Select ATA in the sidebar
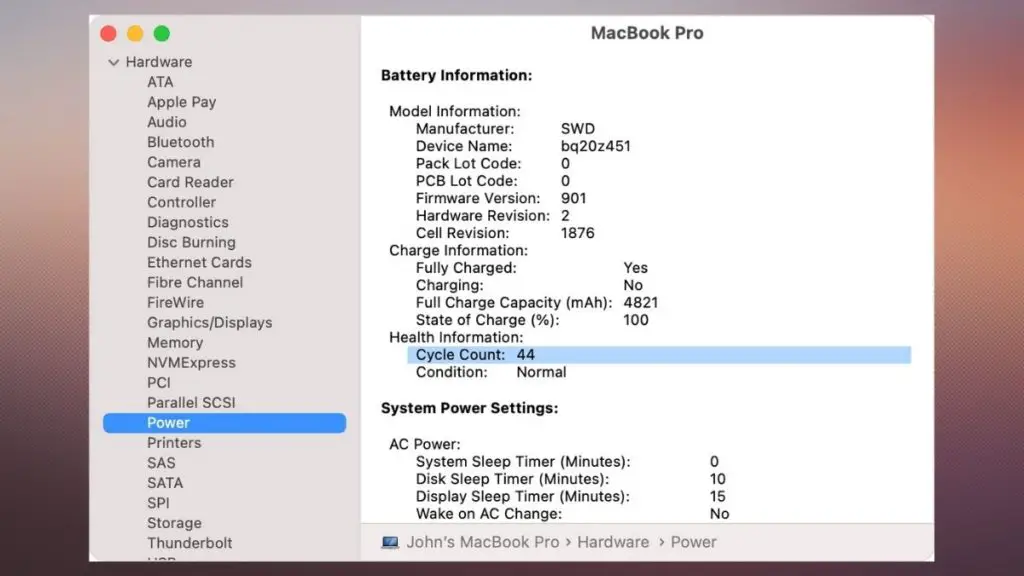1024x576 pixels. tap(160, 82)
